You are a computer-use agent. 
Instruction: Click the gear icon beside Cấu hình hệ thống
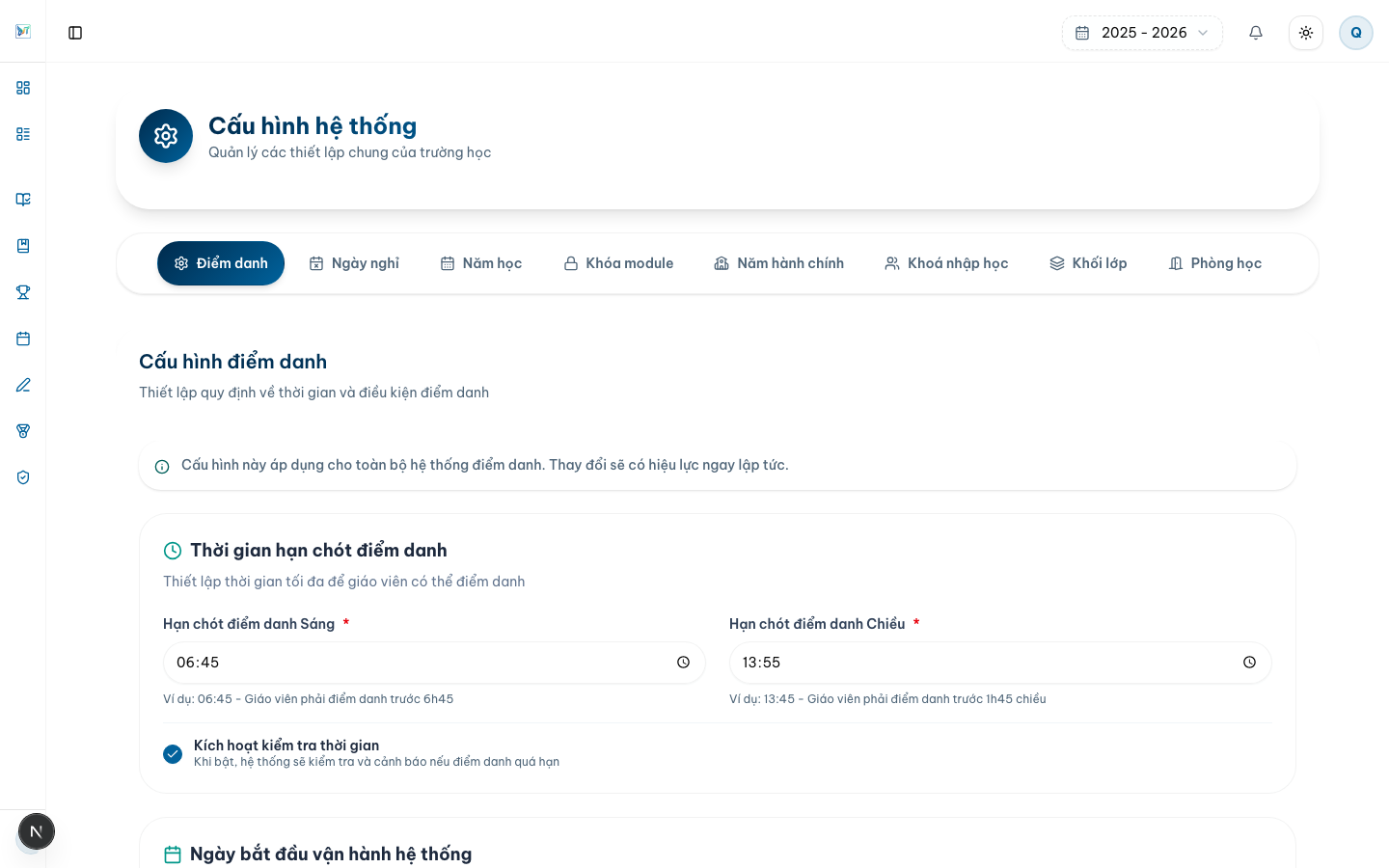point(166,136)
